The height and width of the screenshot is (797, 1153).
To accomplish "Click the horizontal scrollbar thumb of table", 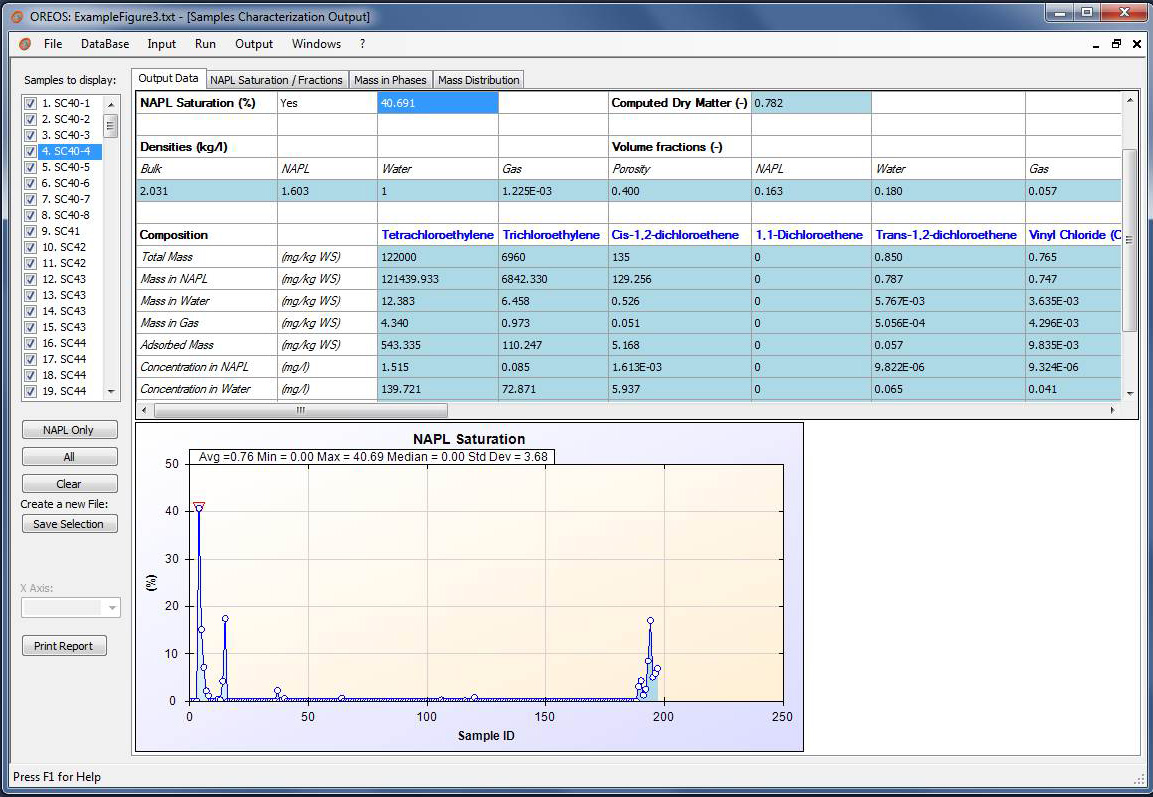I will click(300, 410).
